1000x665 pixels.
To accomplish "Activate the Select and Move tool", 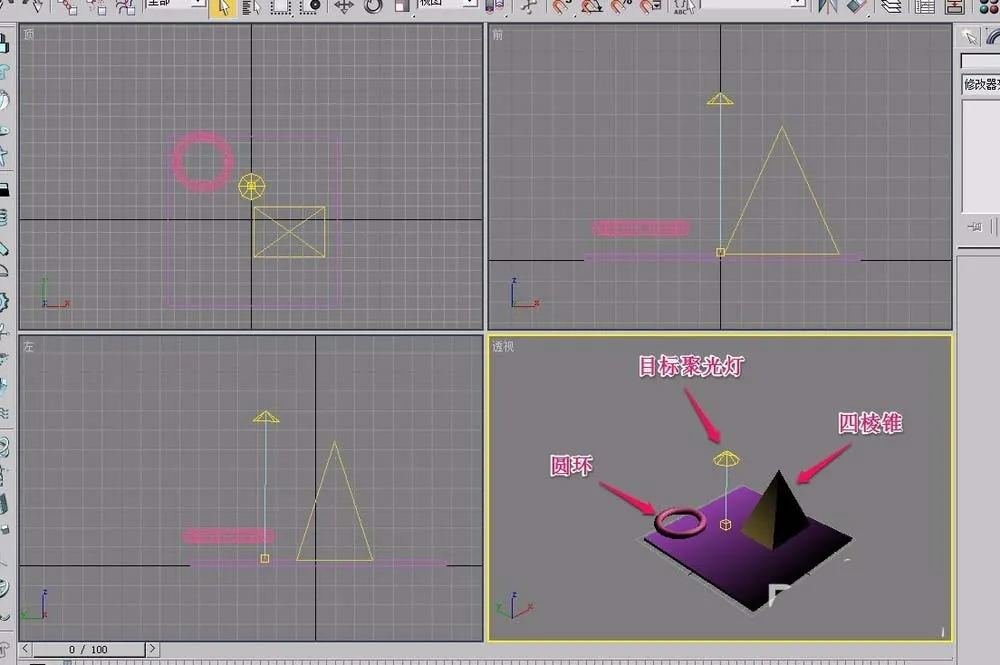I will click(344, 7).
